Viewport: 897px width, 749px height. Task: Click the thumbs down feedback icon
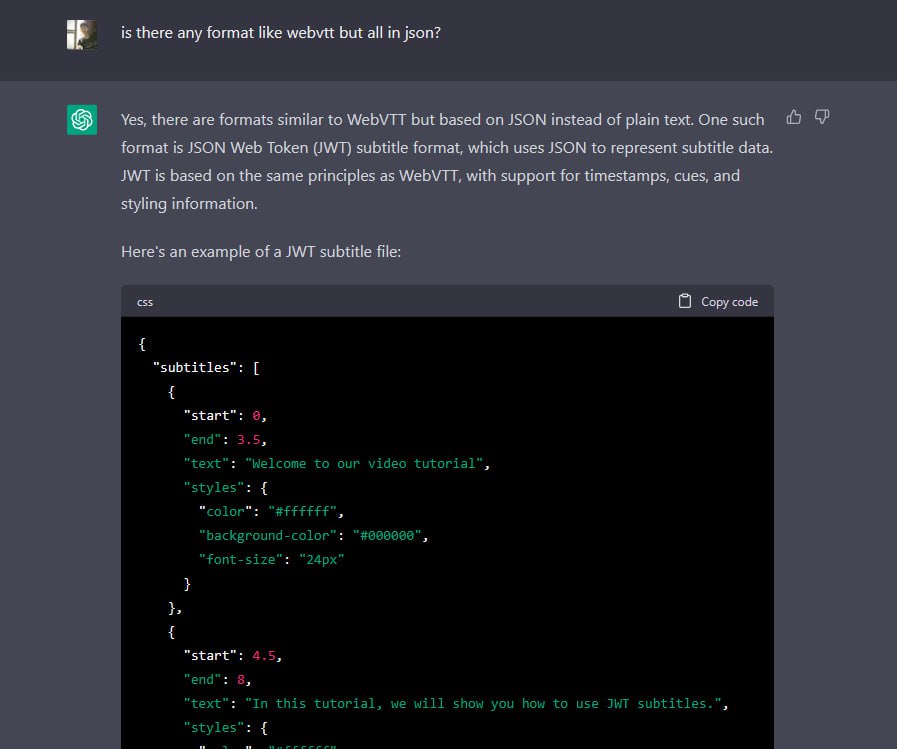822,117
